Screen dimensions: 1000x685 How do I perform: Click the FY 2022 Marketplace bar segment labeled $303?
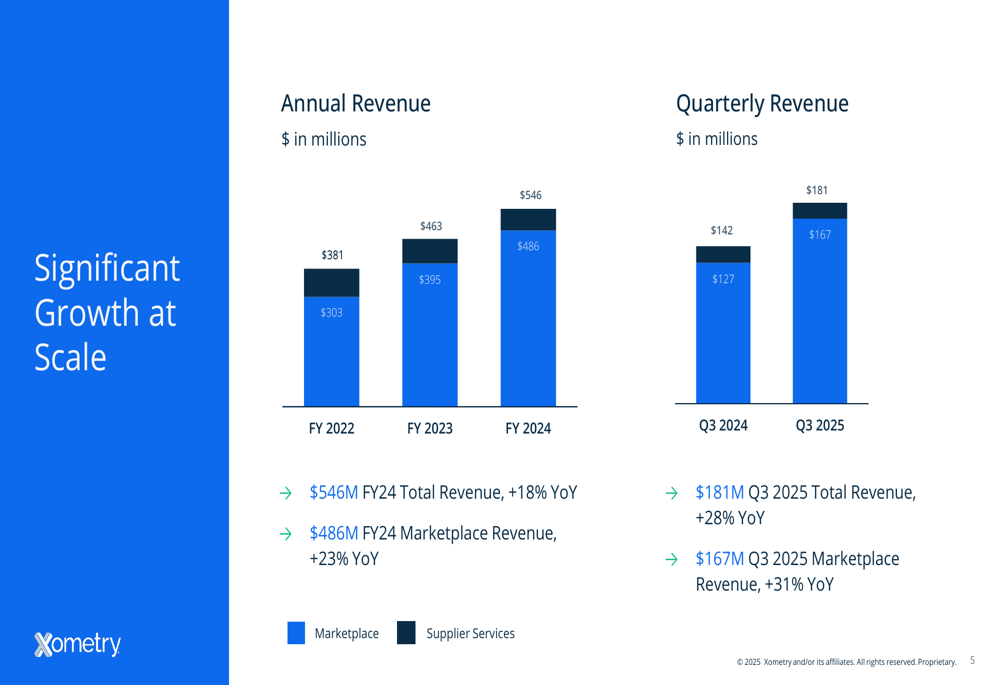tap(331, 350)
